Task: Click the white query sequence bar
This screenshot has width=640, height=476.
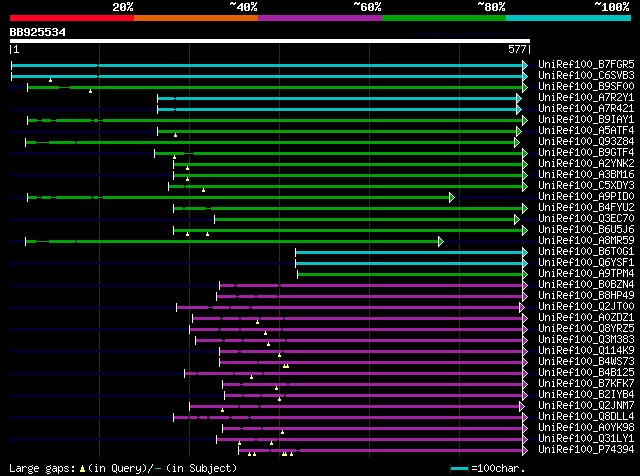Action: coord(270,41)
